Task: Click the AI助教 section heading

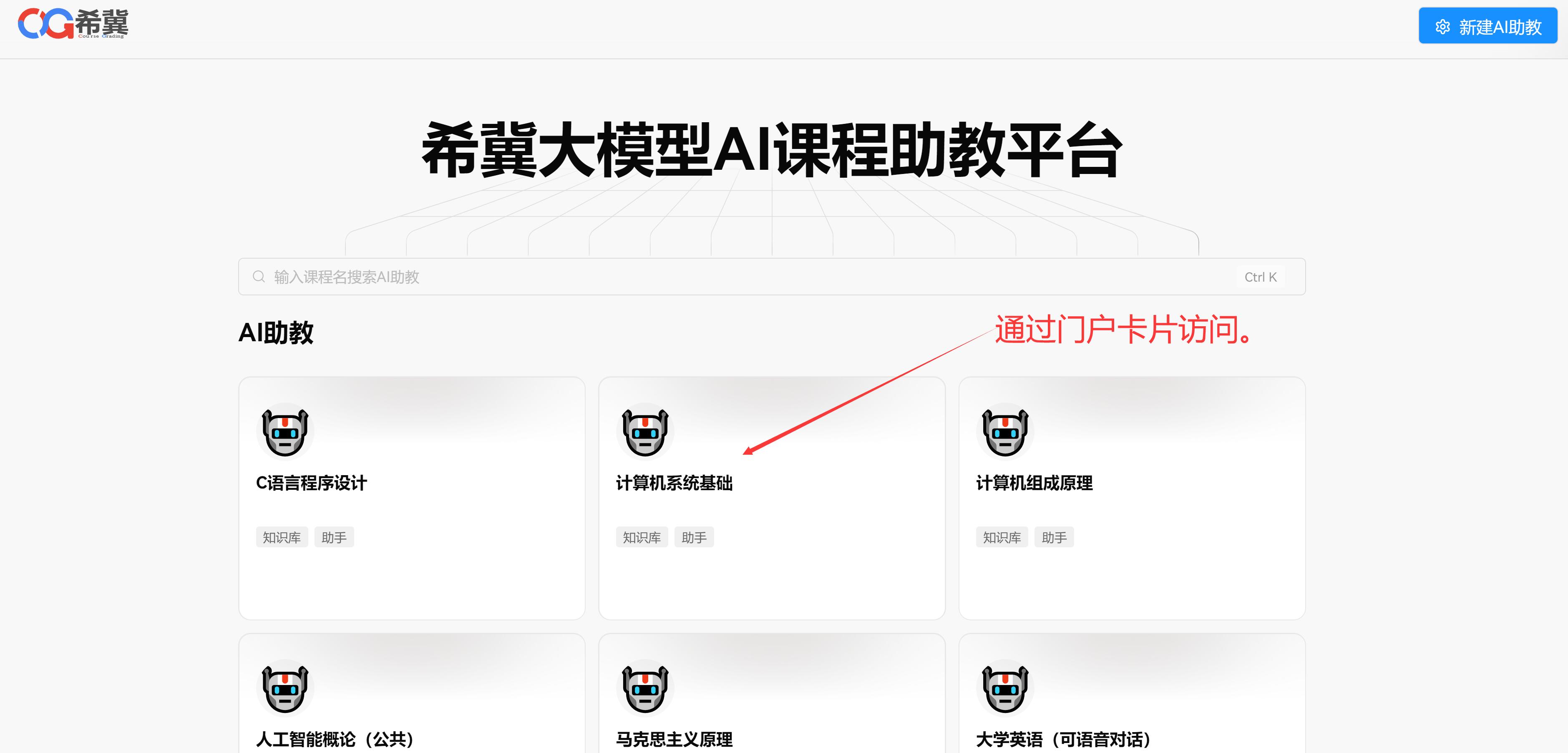Action: click(x=276, y=332)
